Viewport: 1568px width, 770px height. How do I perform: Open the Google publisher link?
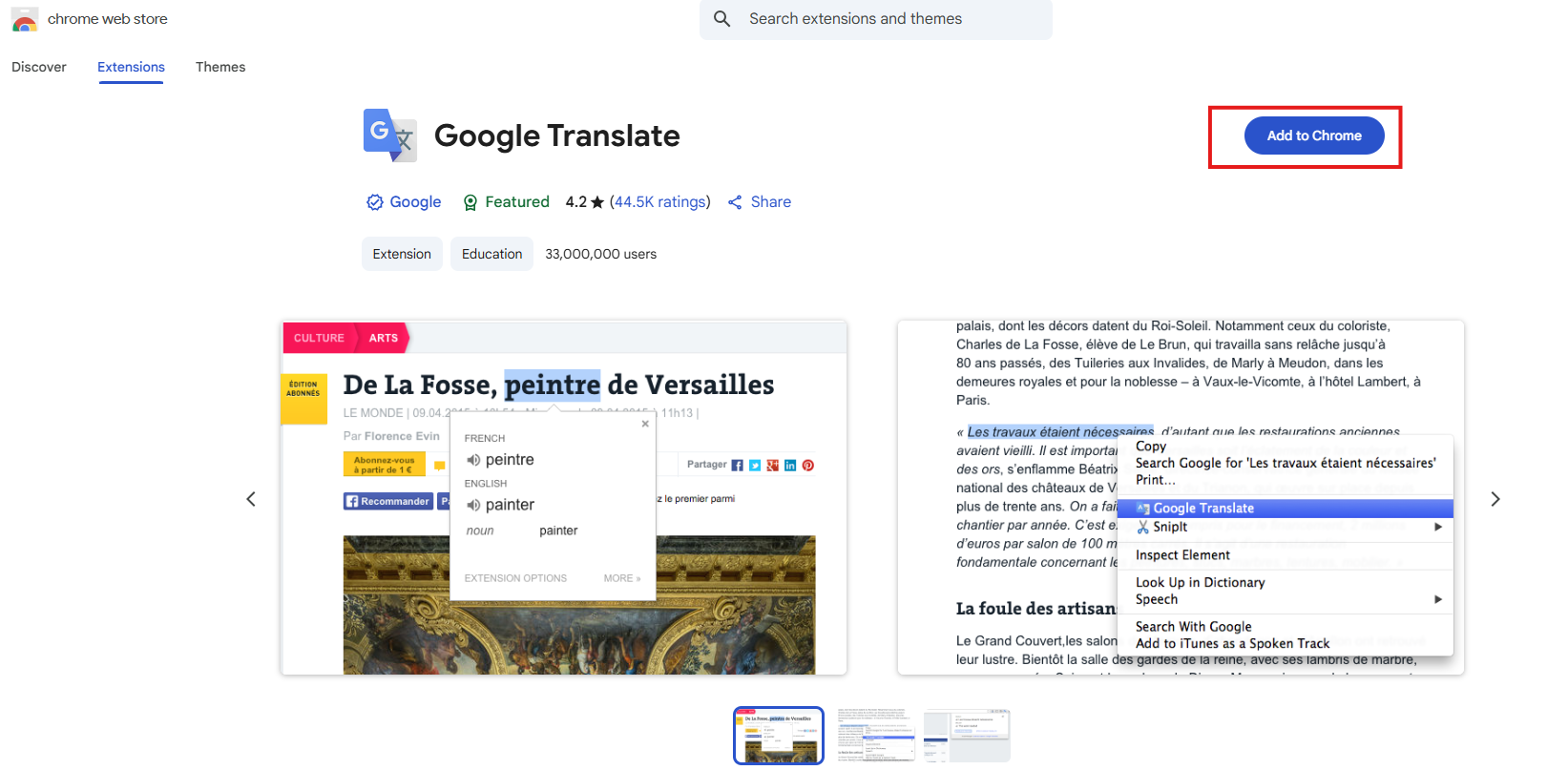(415, 202)
